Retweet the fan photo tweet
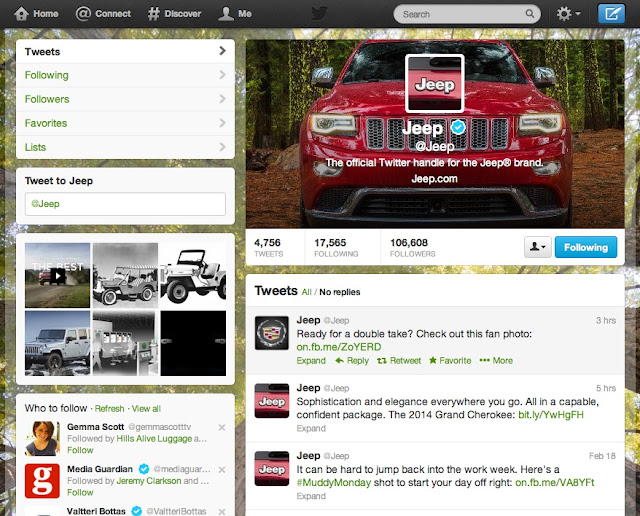This screenshot has width=640, height=516. pos(400,360)
